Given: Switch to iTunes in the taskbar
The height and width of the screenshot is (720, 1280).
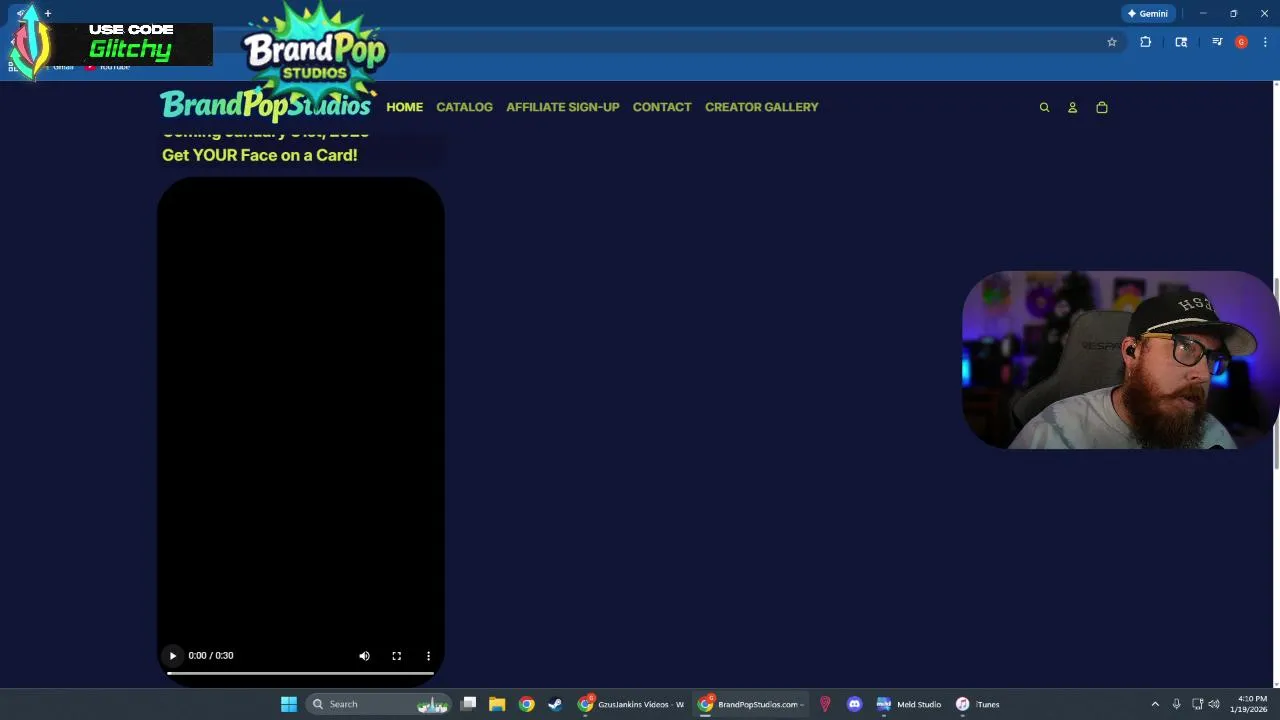Looking at the screenshot, I should 977,704.
